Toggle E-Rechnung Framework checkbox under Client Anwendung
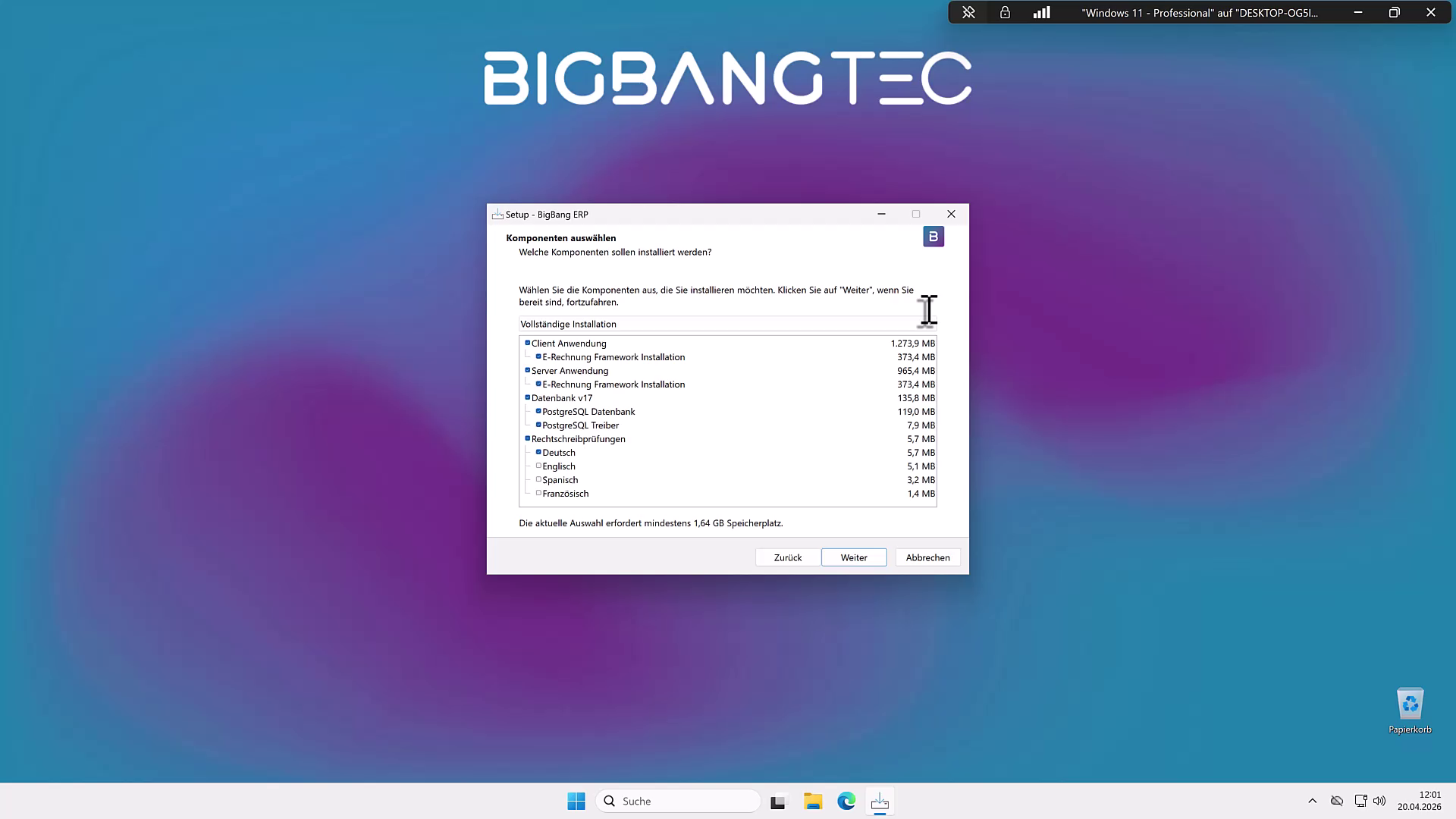1456x819 pixels. [538, 356]
